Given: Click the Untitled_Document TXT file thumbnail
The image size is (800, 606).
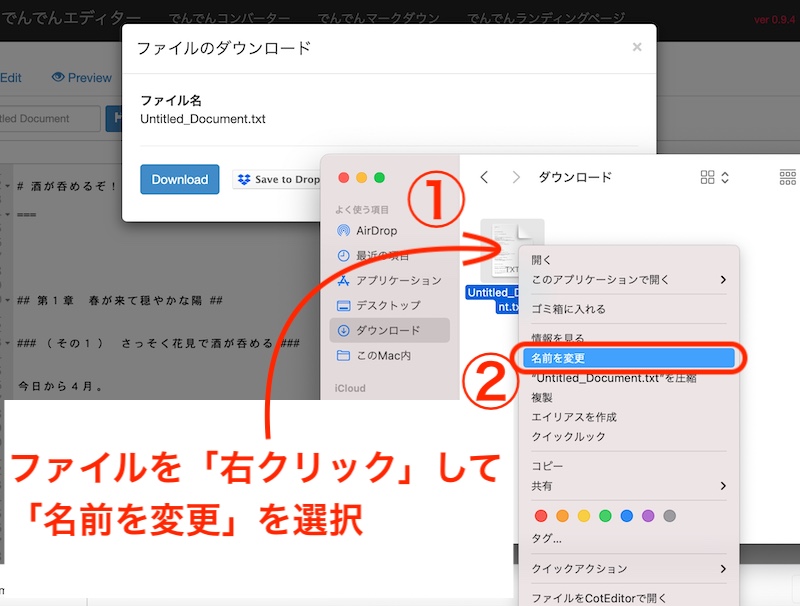Looking at the screenshot, I should pyautogui.click(x=510, y=250).
